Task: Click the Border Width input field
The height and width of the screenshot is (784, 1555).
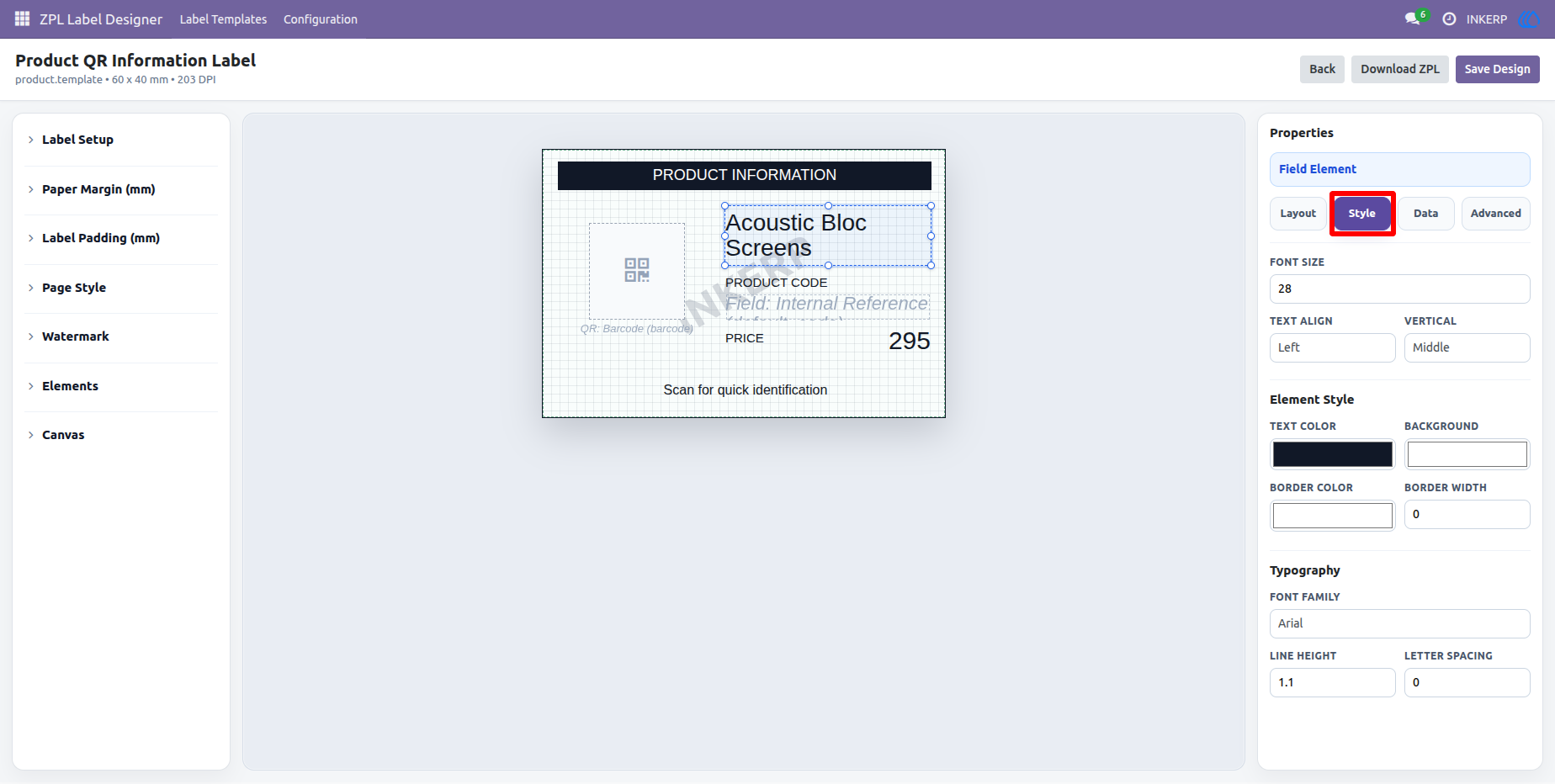Action: pos(1467,514)
